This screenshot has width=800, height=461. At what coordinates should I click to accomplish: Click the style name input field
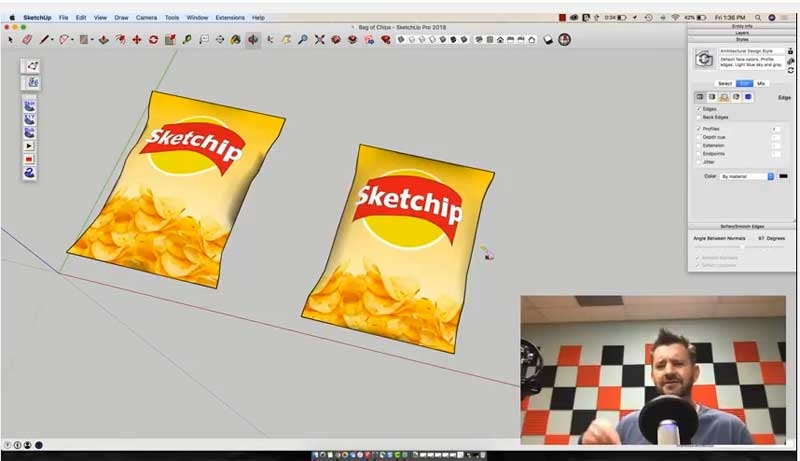(x=753, y=51)
